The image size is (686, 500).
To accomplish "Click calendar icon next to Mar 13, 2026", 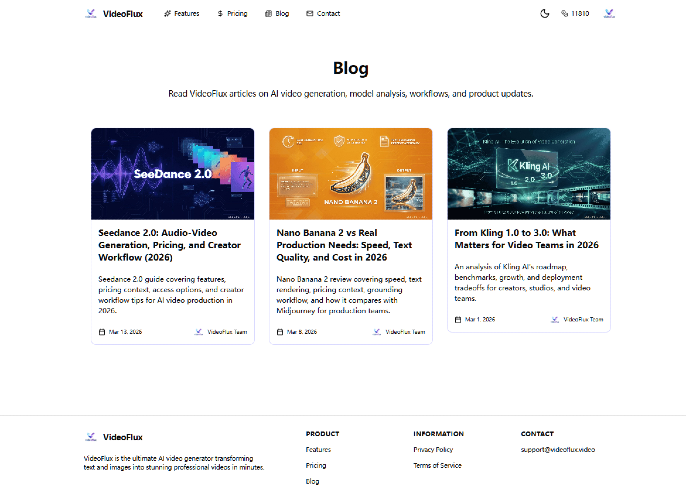I will click(102, 332).
